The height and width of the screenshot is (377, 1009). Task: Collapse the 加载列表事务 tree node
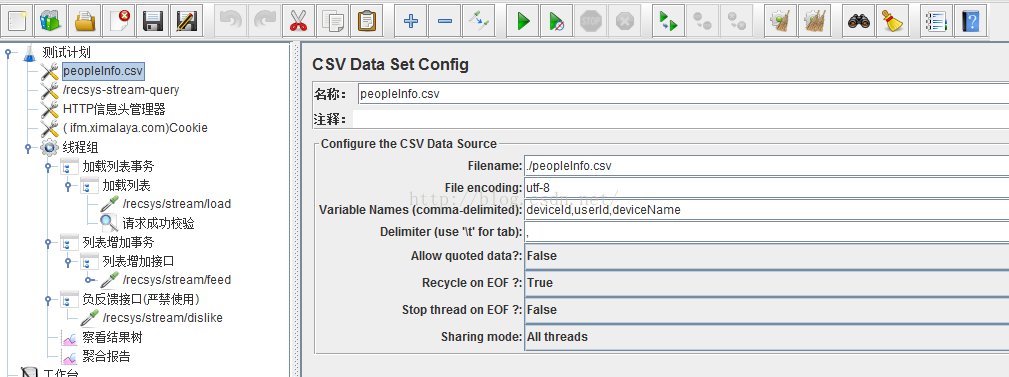[x=48, y=167]
